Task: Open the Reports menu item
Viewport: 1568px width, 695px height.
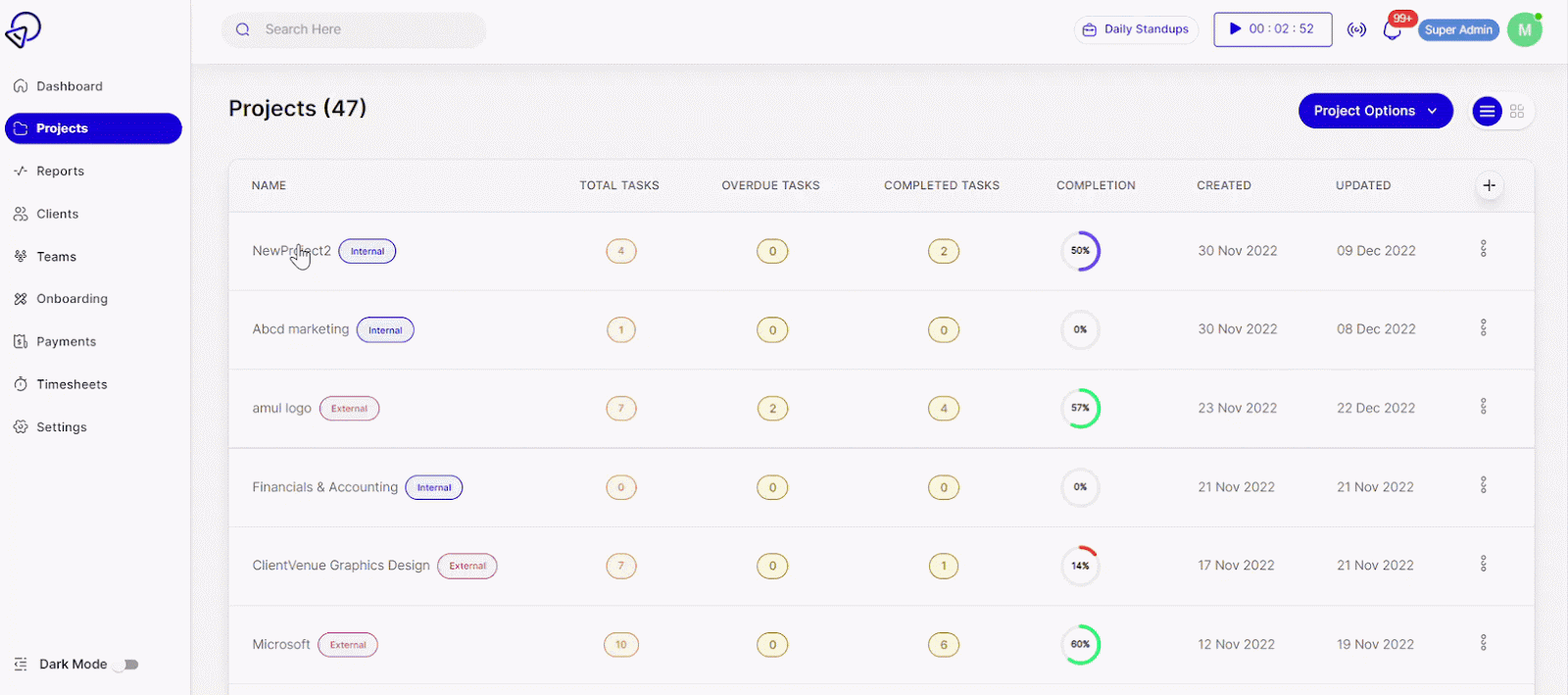Action: (x=60, y=172)
